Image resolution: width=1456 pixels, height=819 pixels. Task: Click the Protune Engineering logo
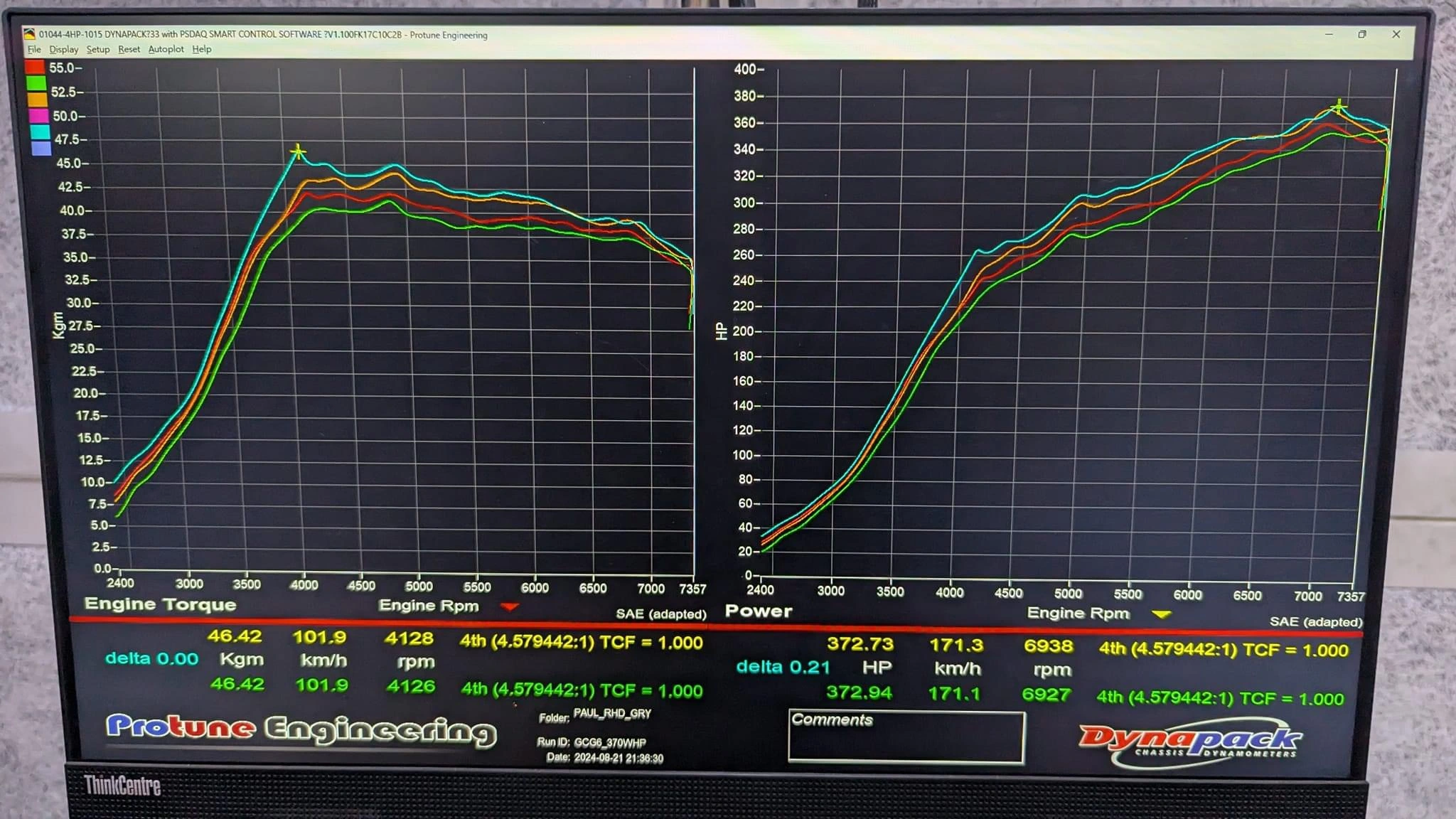tap(301, 729)
